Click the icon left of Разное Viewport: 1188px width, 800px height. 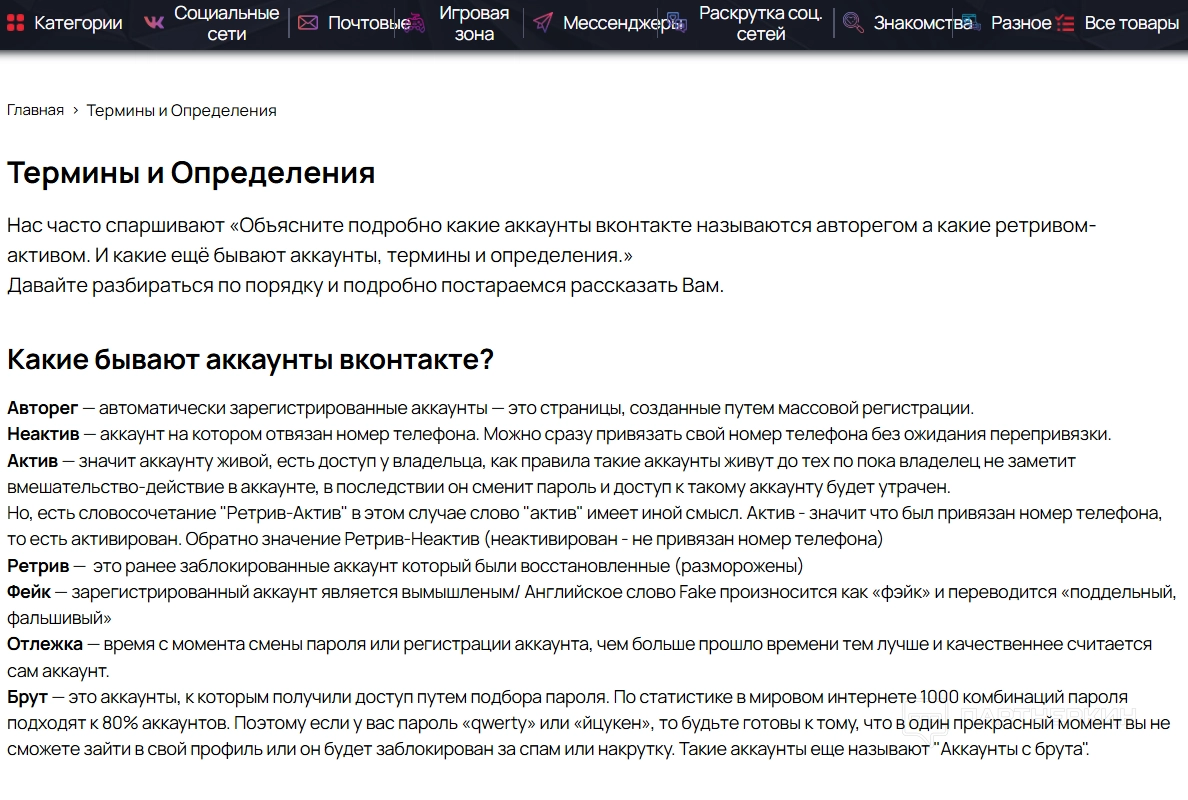[x=971, y=23]
